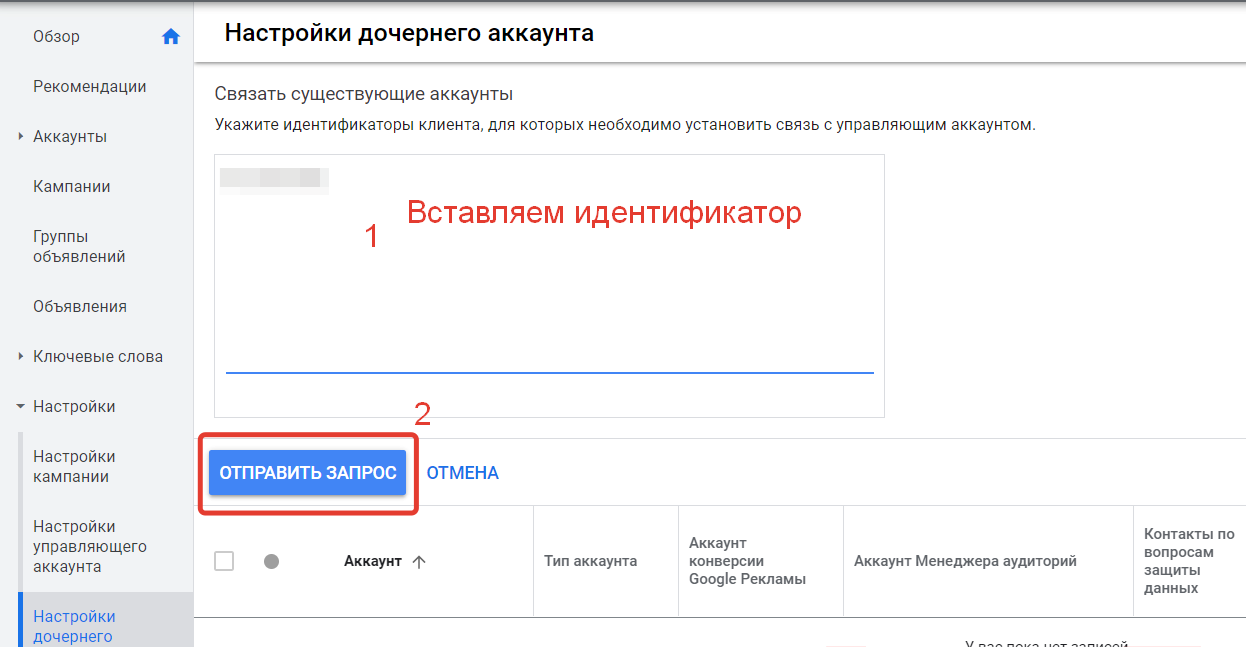Expand the Аккаунты section in sidebar
This screenshot has width=1246, height=647.
tap(21, 137)
